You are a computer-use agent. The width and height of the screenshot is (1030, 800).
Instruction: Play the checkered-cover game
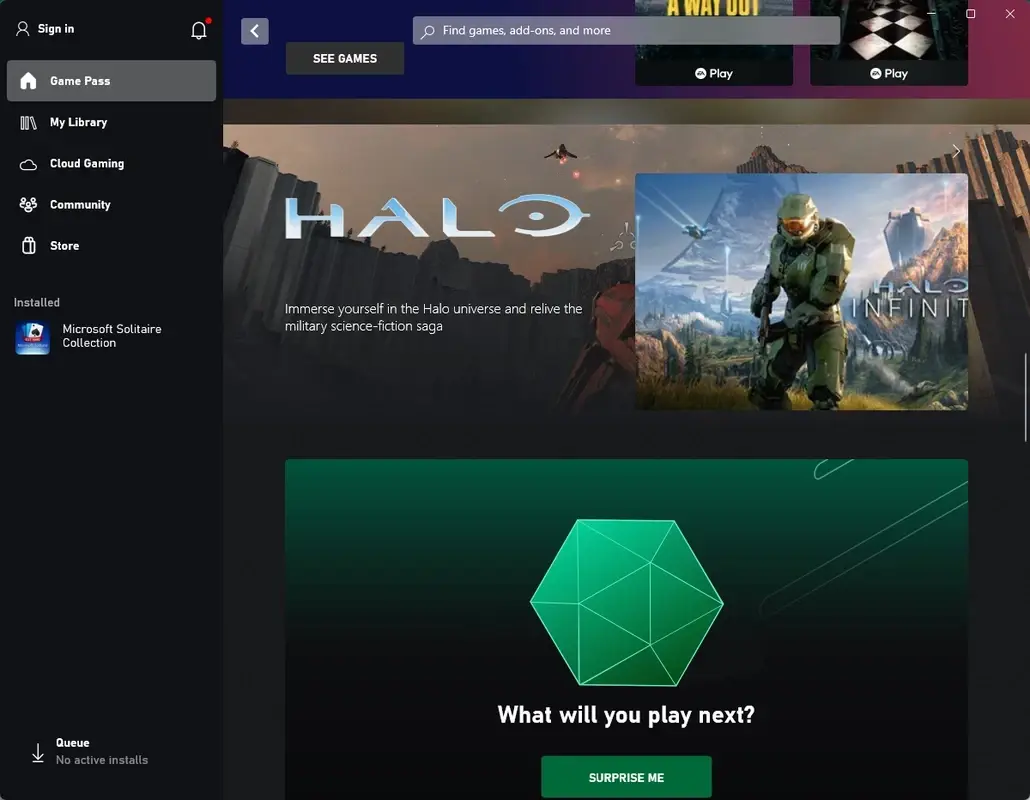(x=888, y=72)
